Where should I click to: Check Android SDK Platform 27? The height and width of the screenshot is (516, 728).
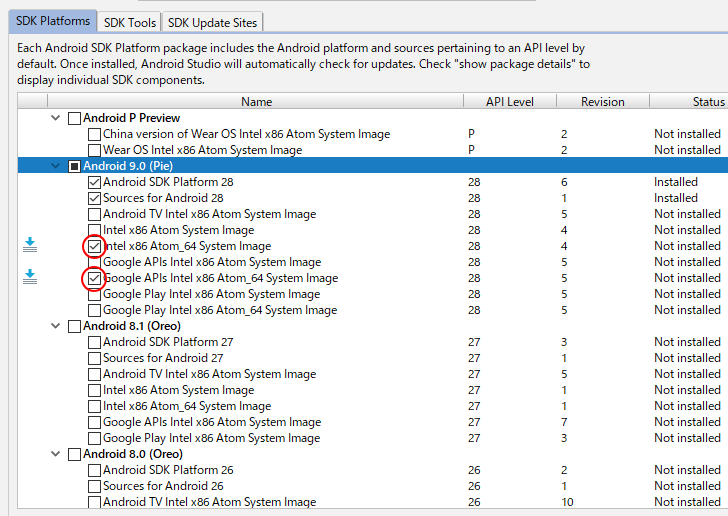click(94, 342)
